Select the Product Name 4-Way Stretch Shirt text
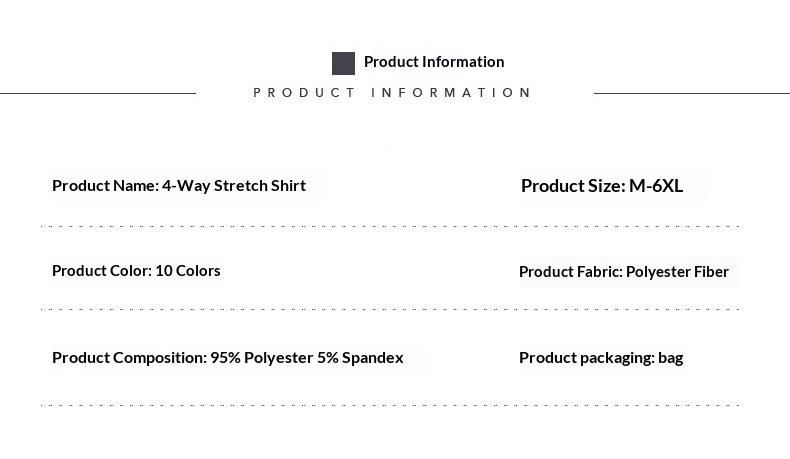The height and width of the screenshot is (459, 790). click(x=179, y=186)
